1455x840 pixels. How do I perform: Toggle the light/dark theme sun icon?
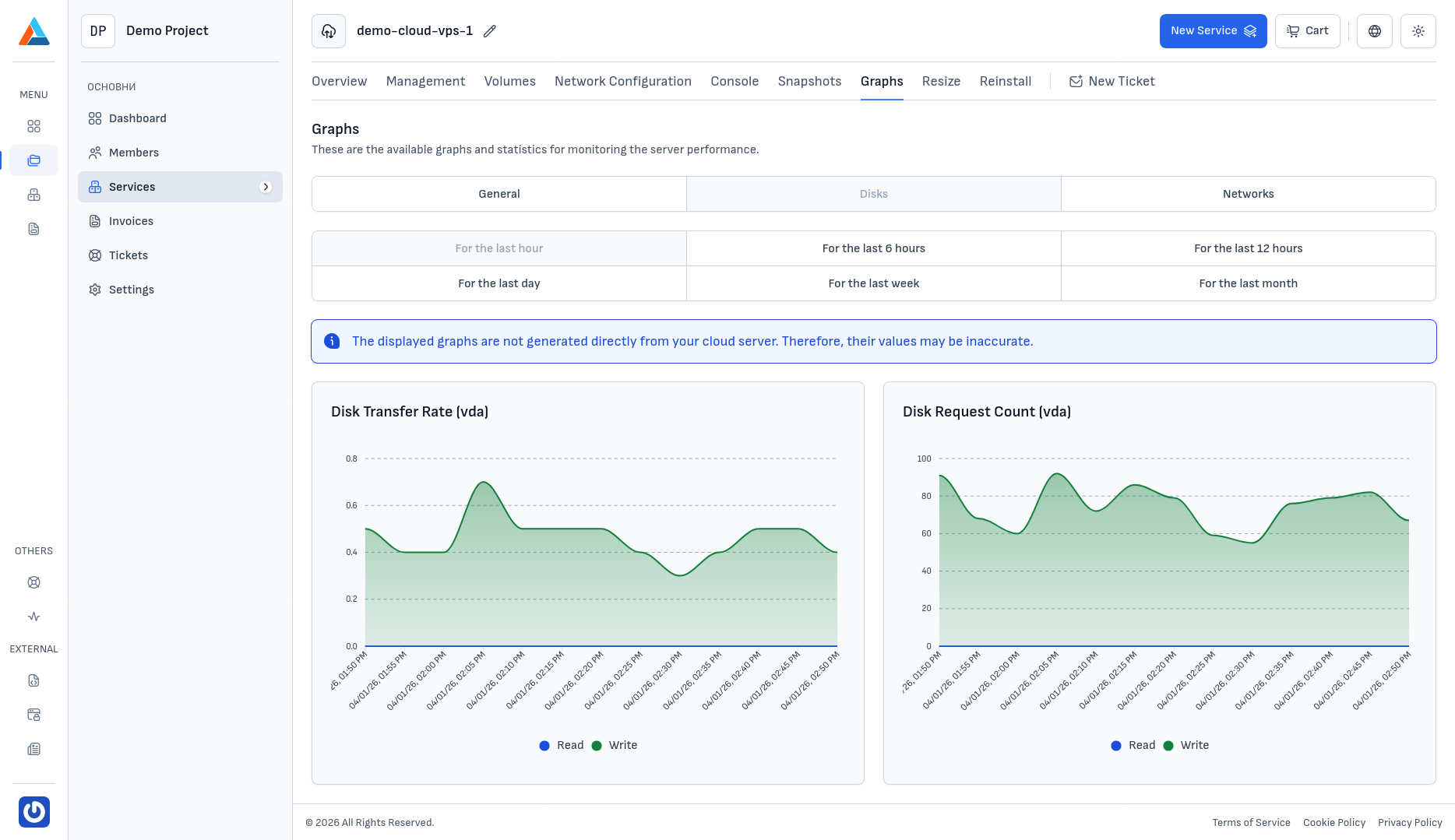1418,31
